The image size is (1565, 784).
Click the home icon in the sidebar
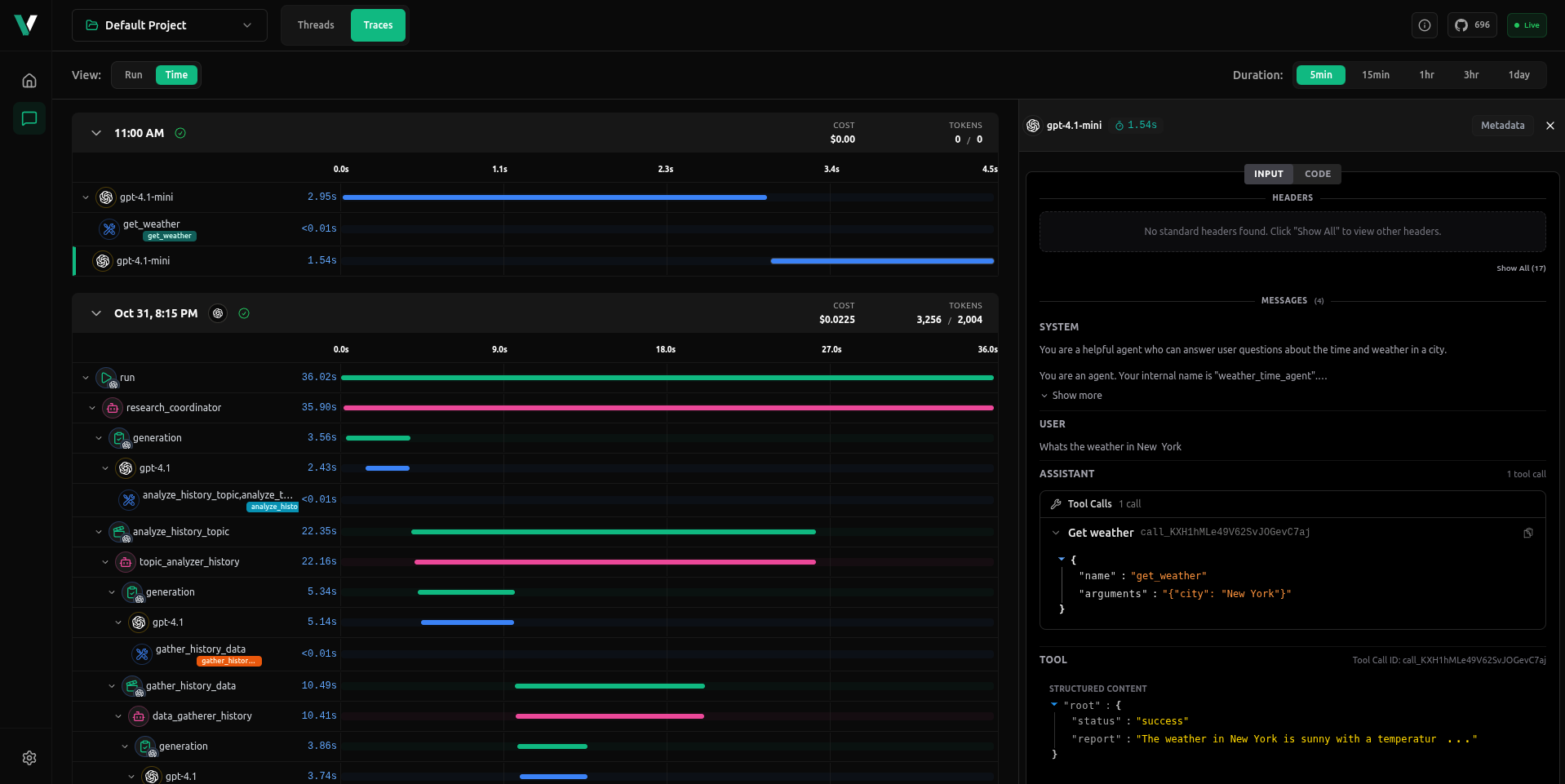pos(29,81)
